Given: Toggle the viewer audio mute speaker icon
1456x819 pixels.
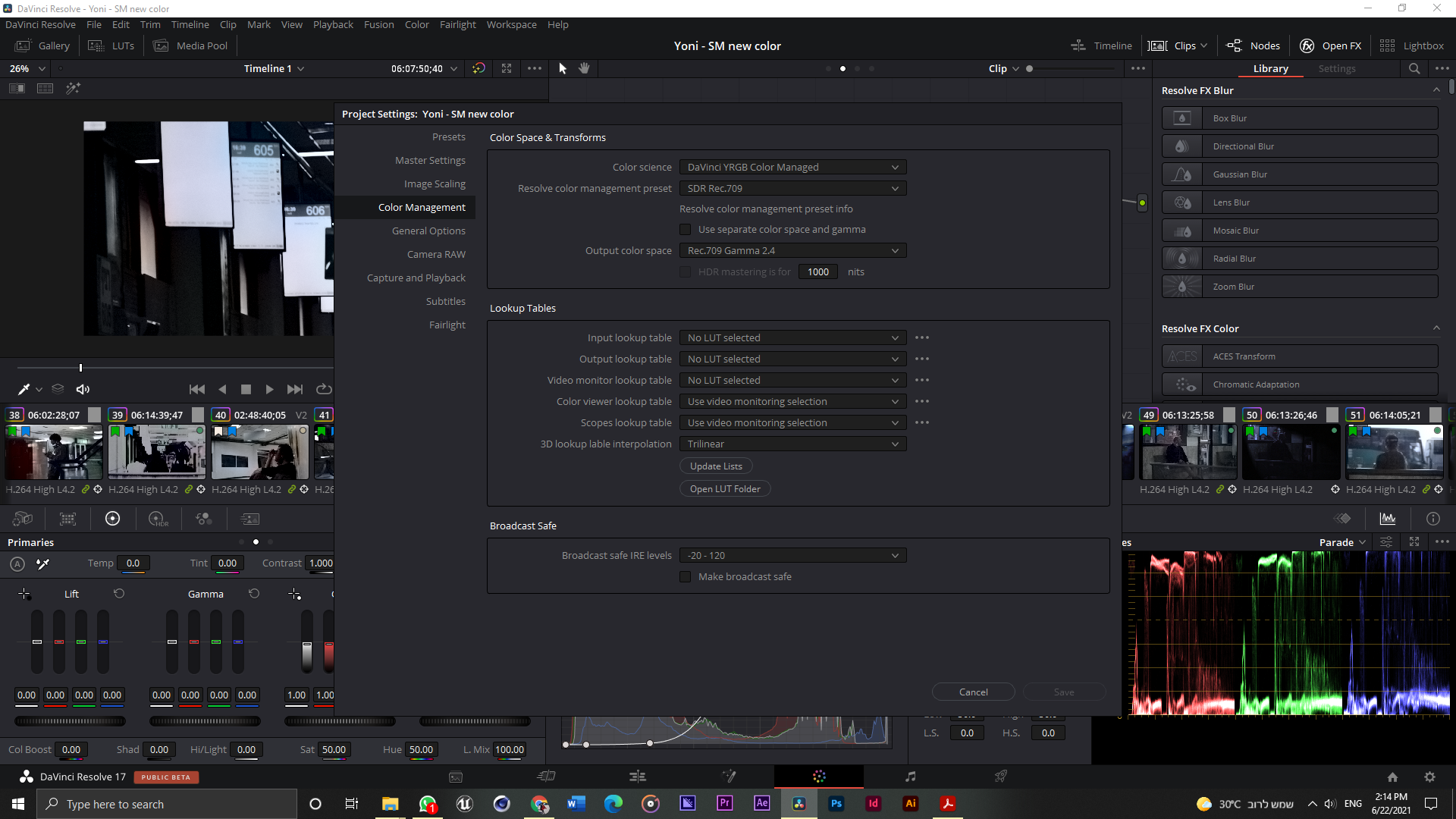Looking at the screenshot, I should [83, 389].
